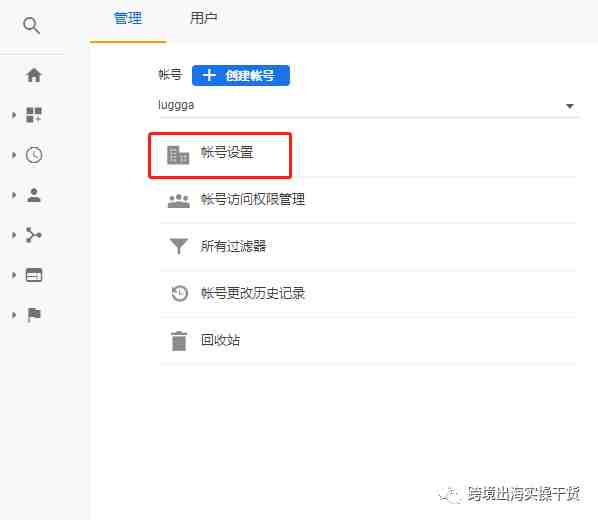The height and width of the screenshot is (520, 598).
Task: Switch to the 管理 tab
Action: pyautogui.click(x=128, y=18)
